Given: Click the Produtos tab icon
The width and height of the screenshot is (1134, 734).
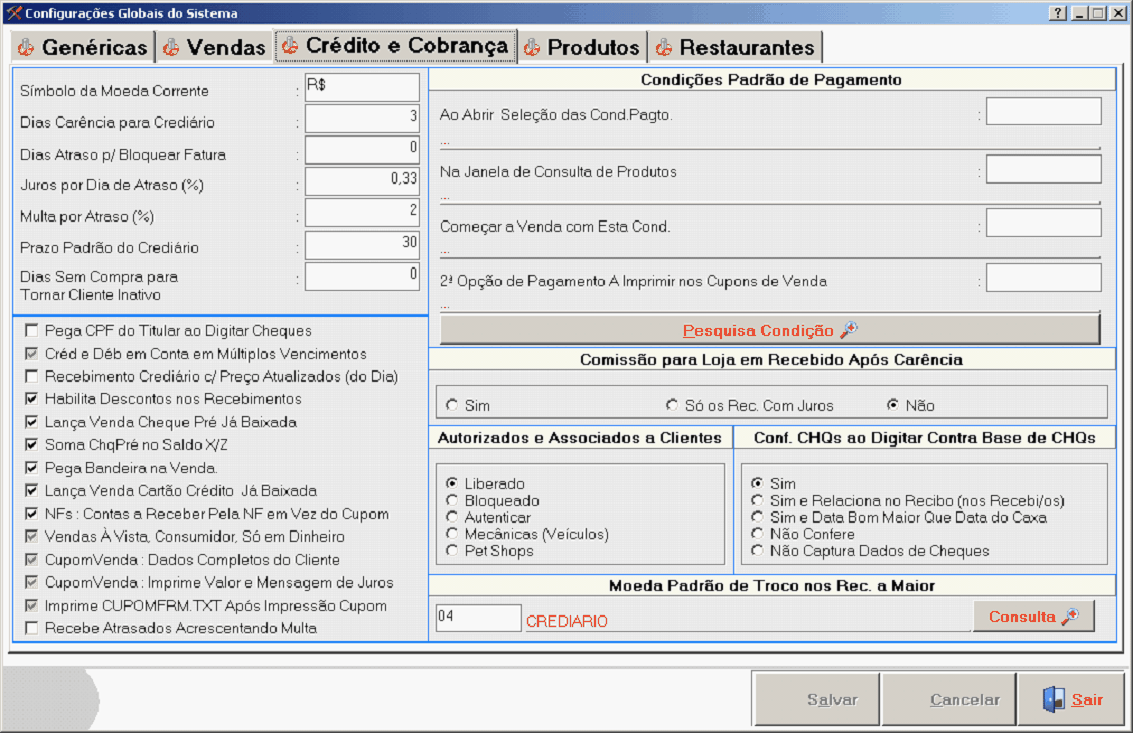Looking at the screenshot, I should coord(532,47).
